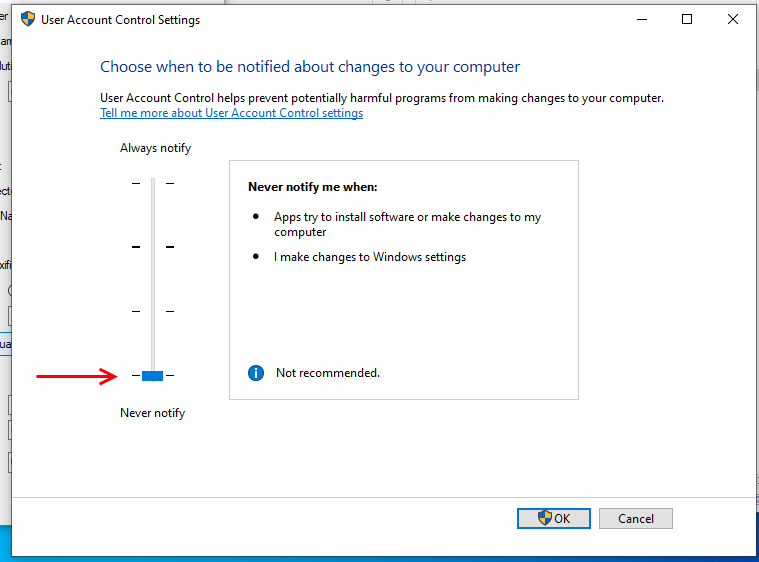Minimize the User Account Control Settings window

[642, 19]
